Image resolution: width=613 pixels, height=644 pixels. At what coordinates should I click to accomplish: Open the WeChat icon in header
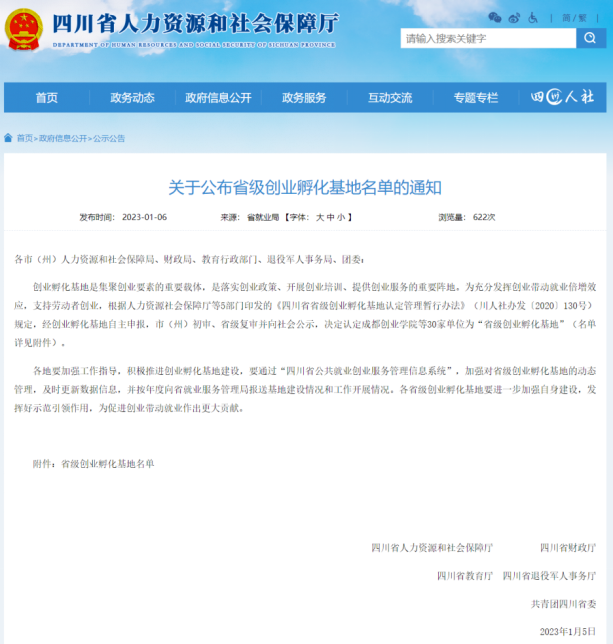[494, 18]
